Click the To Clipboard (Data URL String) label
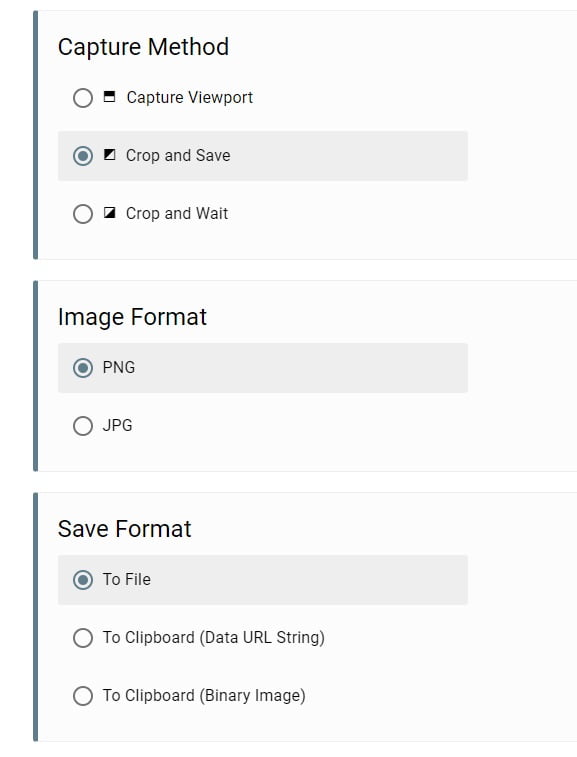The height and width of the screenshot is (757, 577). pyautogui.click(x=213, y=638)
